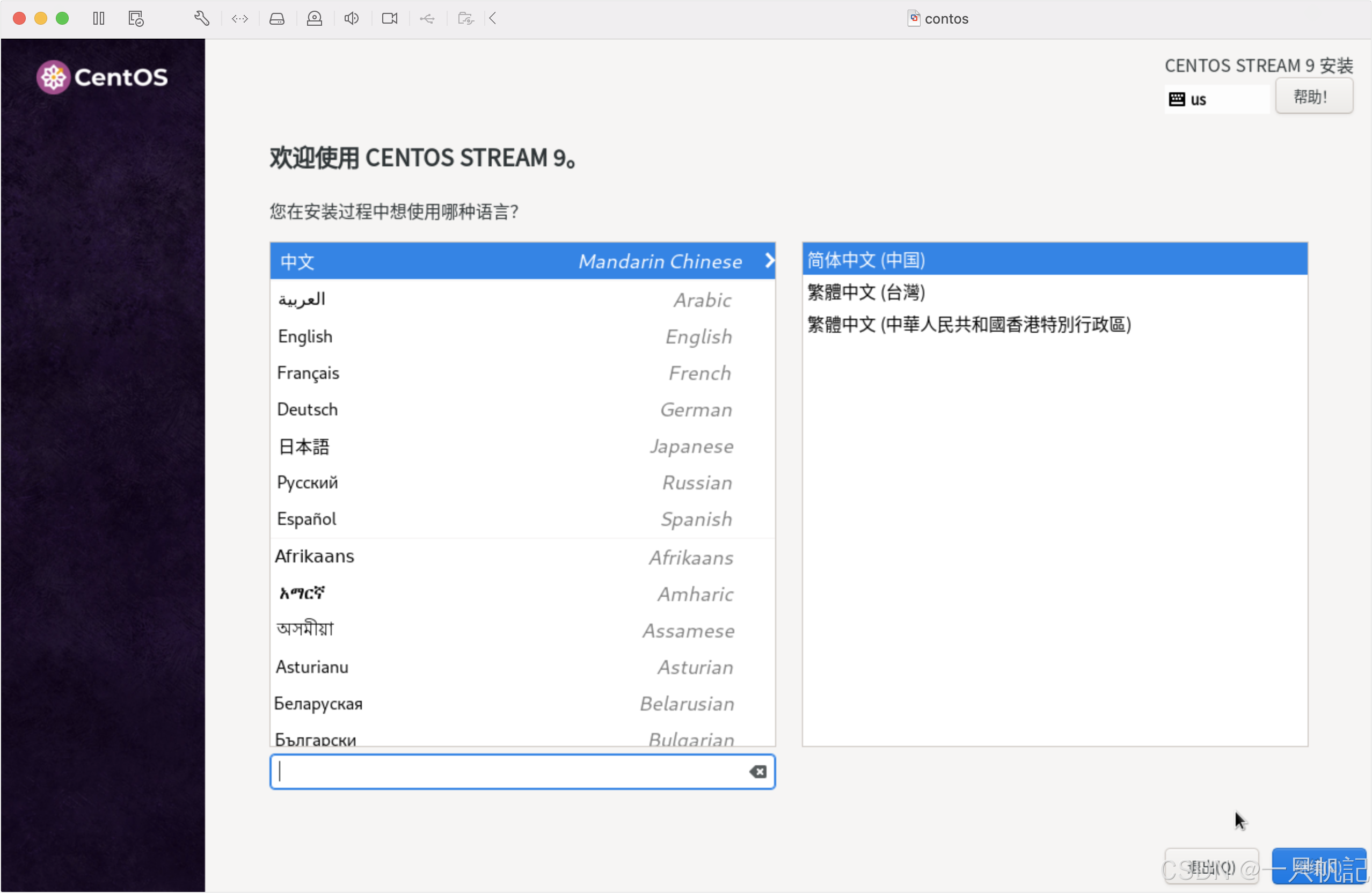The height and width of the screenshot is (893, 1372).
Task: Open the sound volume icon
Action: pyautogui.click(x=351, y=18)
